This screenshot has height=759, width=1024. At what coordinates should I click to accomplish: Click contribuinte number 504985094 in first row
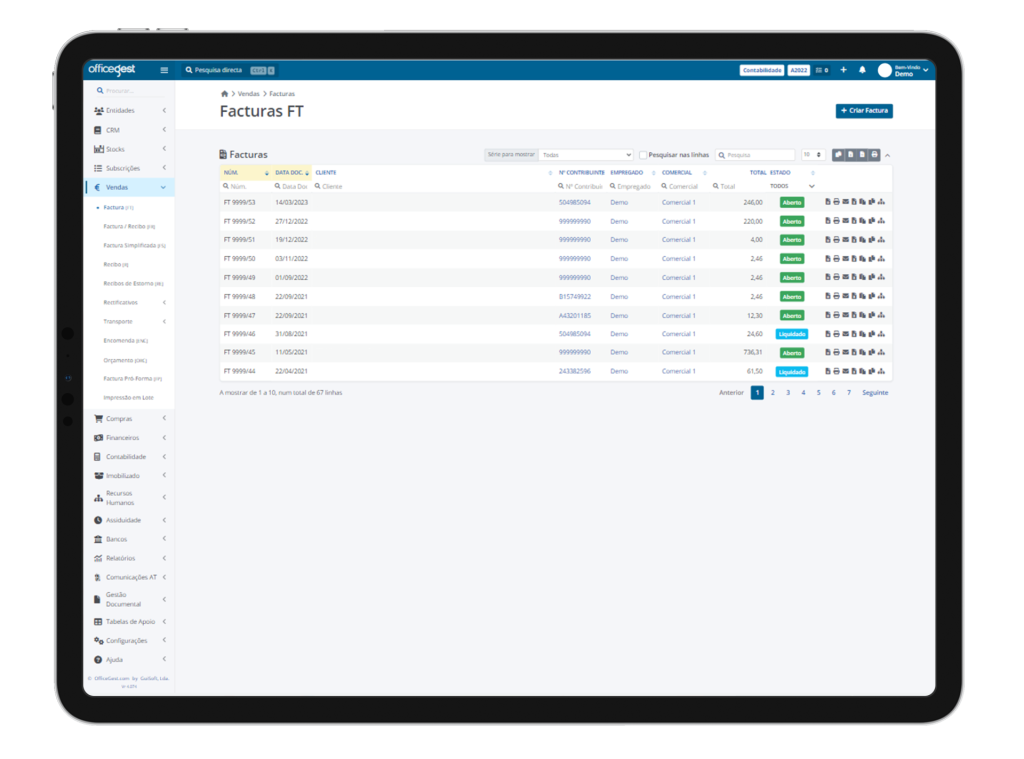click(575, 202)
